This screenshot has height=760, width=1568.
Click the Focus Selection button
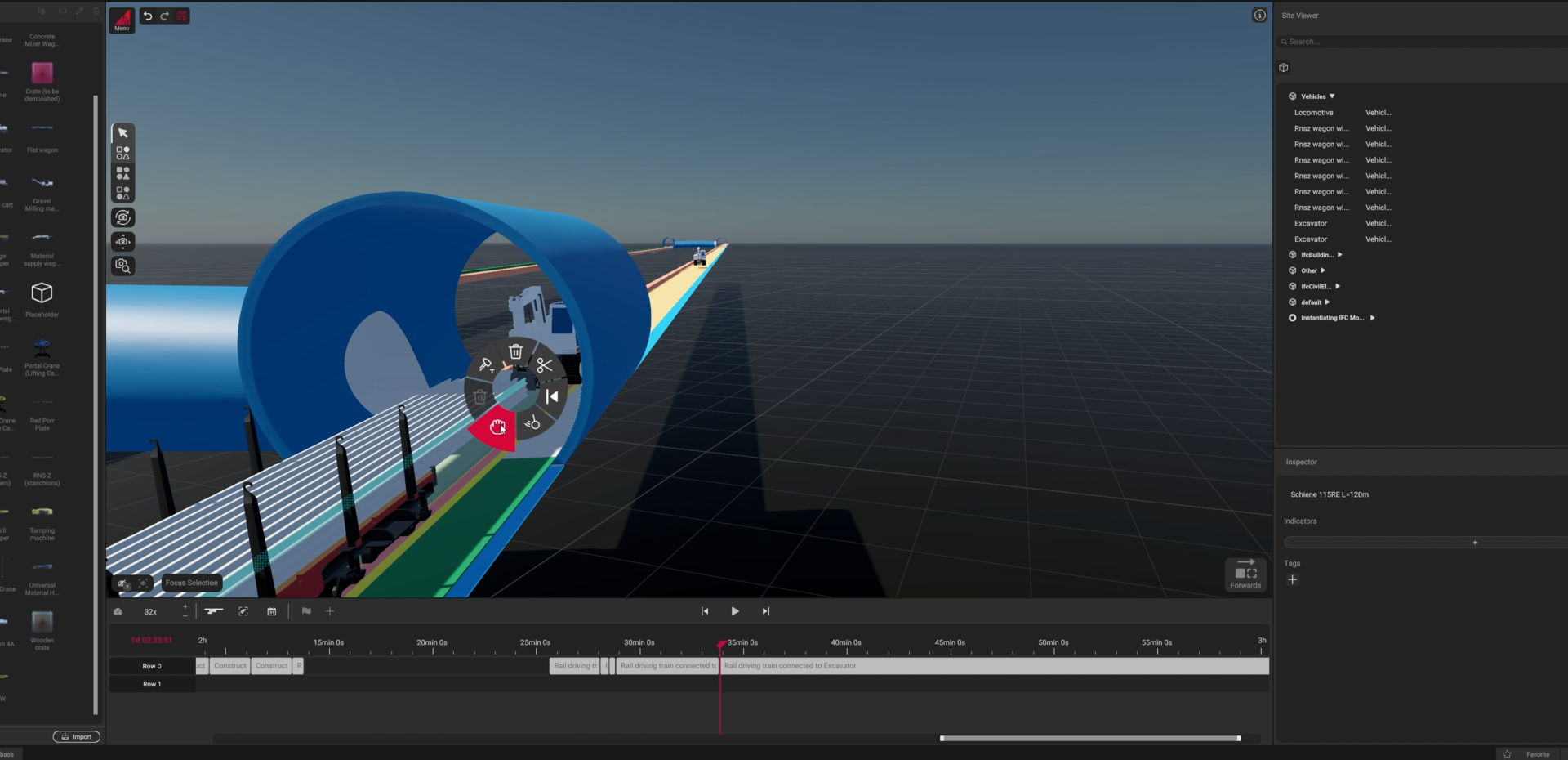(191, 583)
